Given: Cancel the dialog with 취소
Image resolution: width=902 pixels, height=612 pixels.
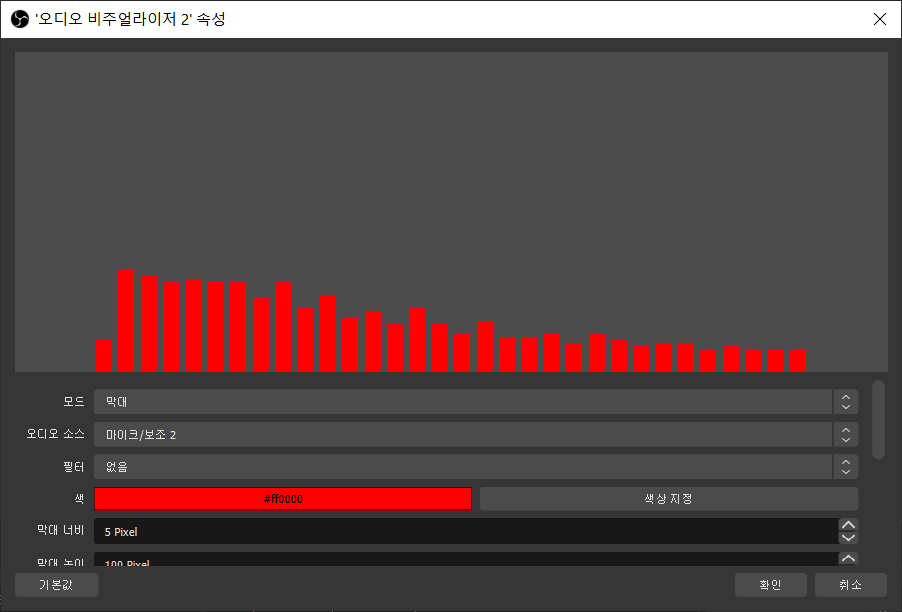Looking at the screenshot, I should tap(849, 584).
